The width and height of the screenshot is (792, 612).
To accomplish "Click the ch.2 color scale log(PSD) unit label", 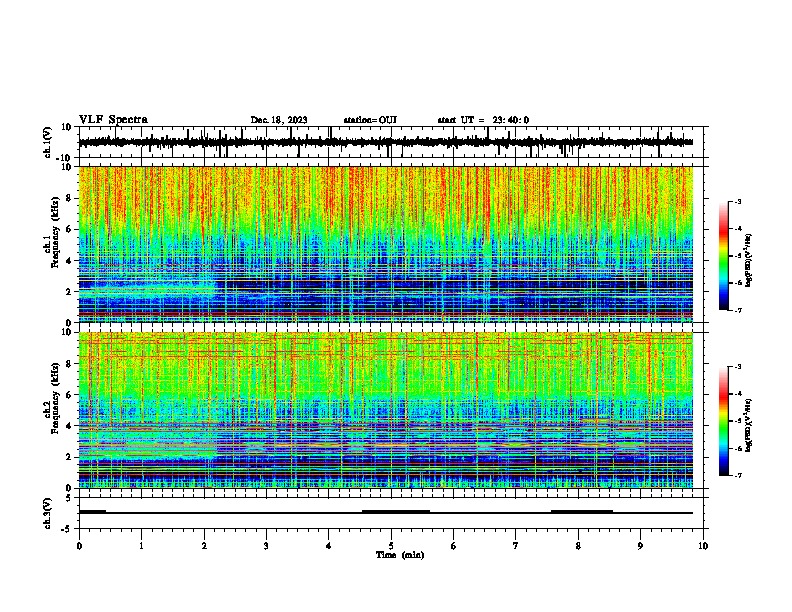I will (749, 425).
